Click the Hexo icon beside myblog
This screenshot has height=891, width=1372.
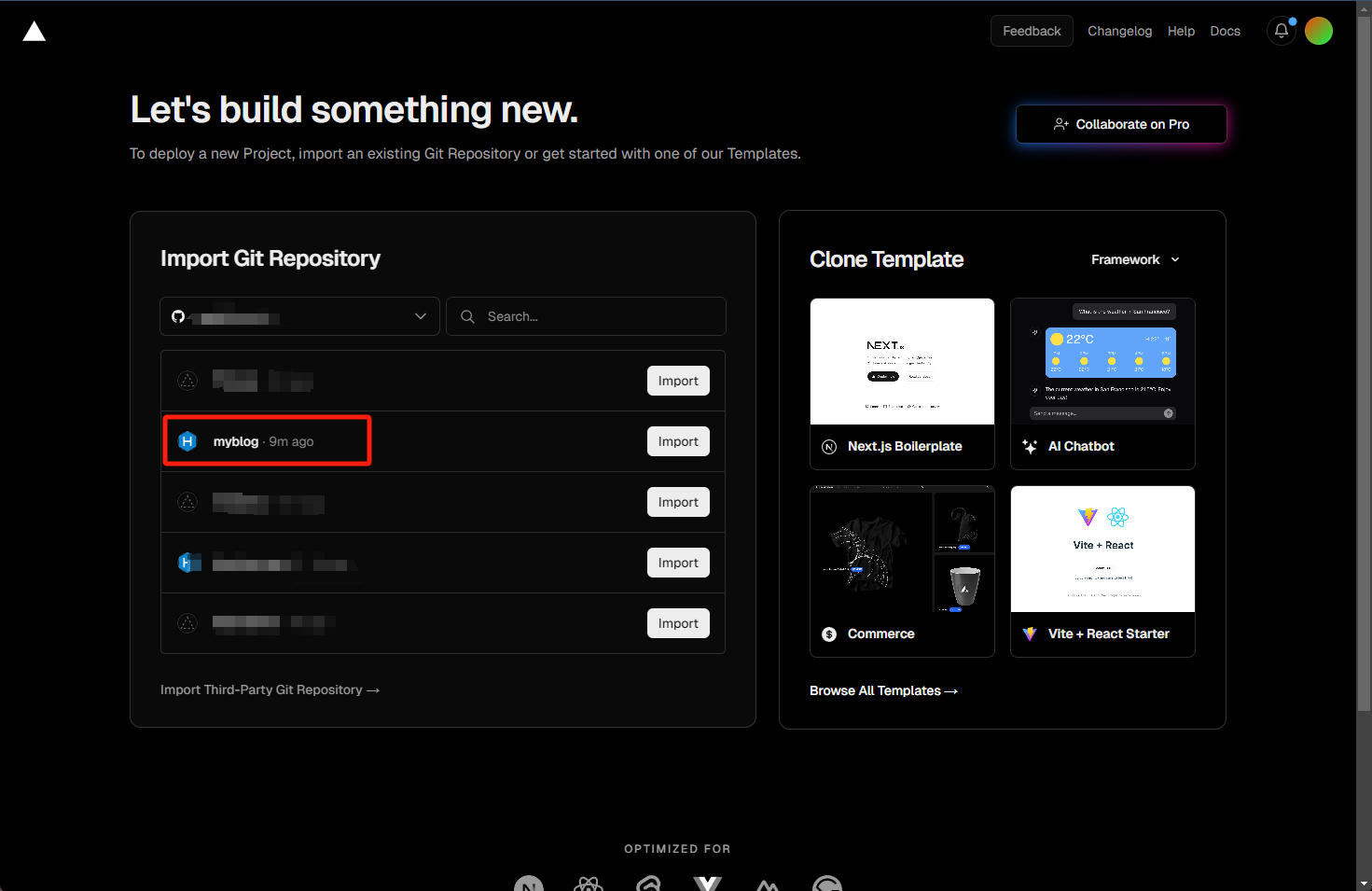pos(187,441)
